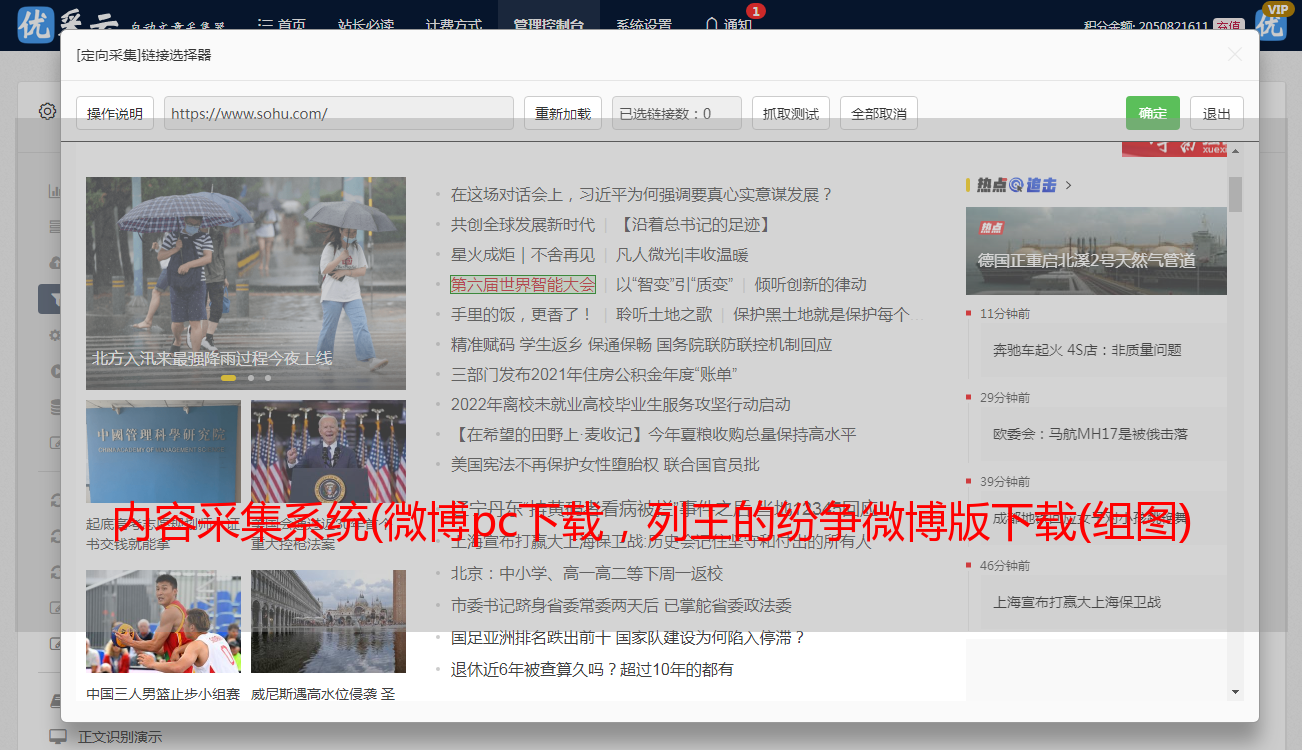Open link 聆听土地之歌

664,314
